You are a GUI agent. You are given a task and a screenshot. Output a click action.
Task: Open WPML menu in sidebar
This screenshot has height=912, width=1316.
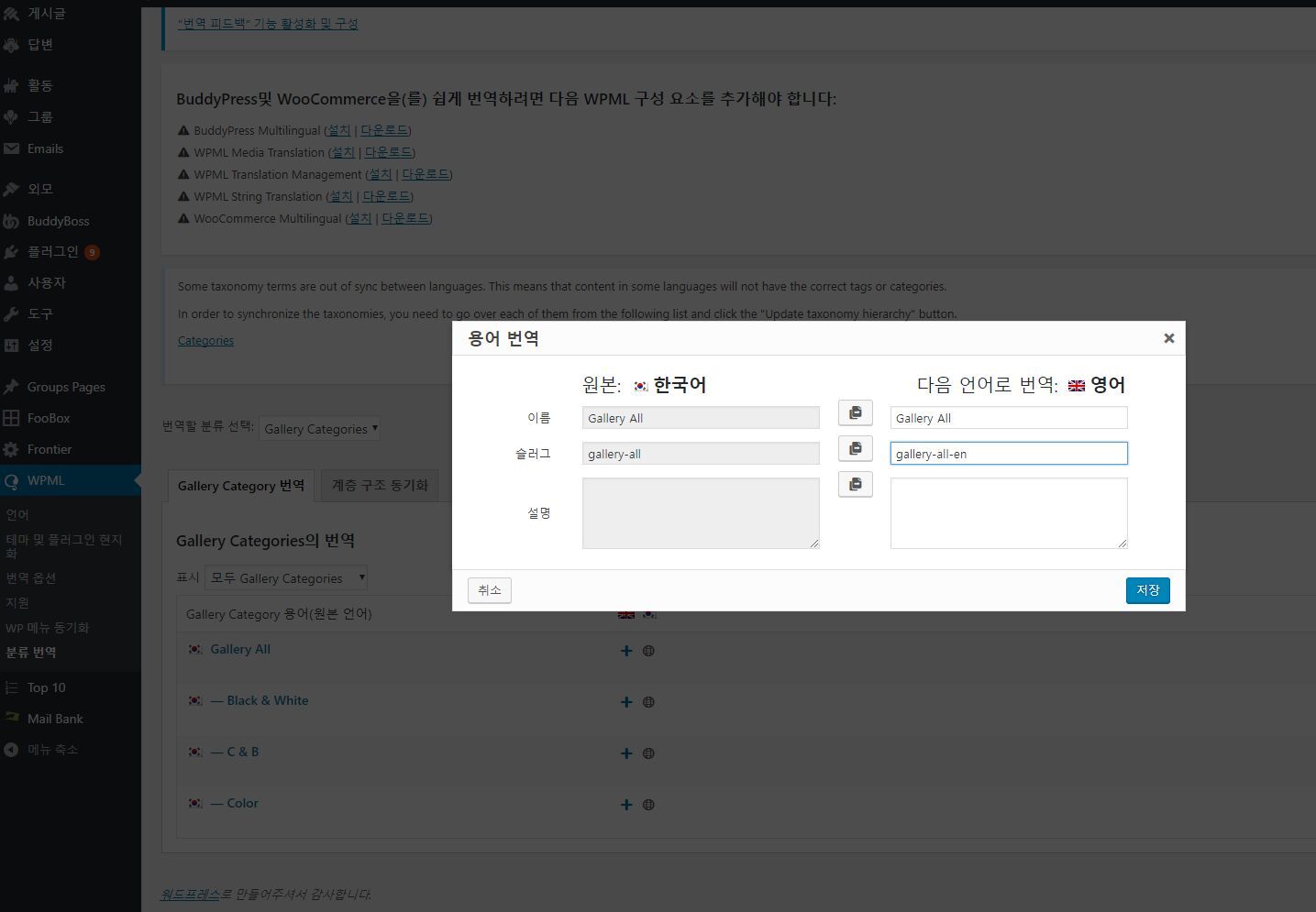pyautogui.click(x=71, y=480)
